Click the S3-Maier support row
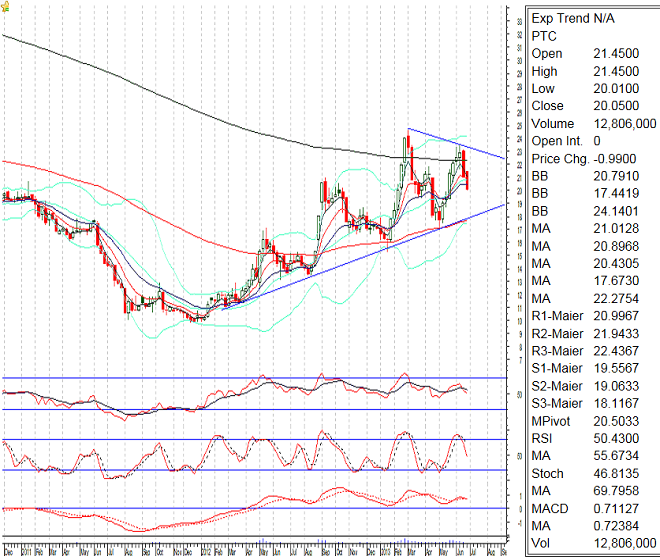 pos(592,403)
